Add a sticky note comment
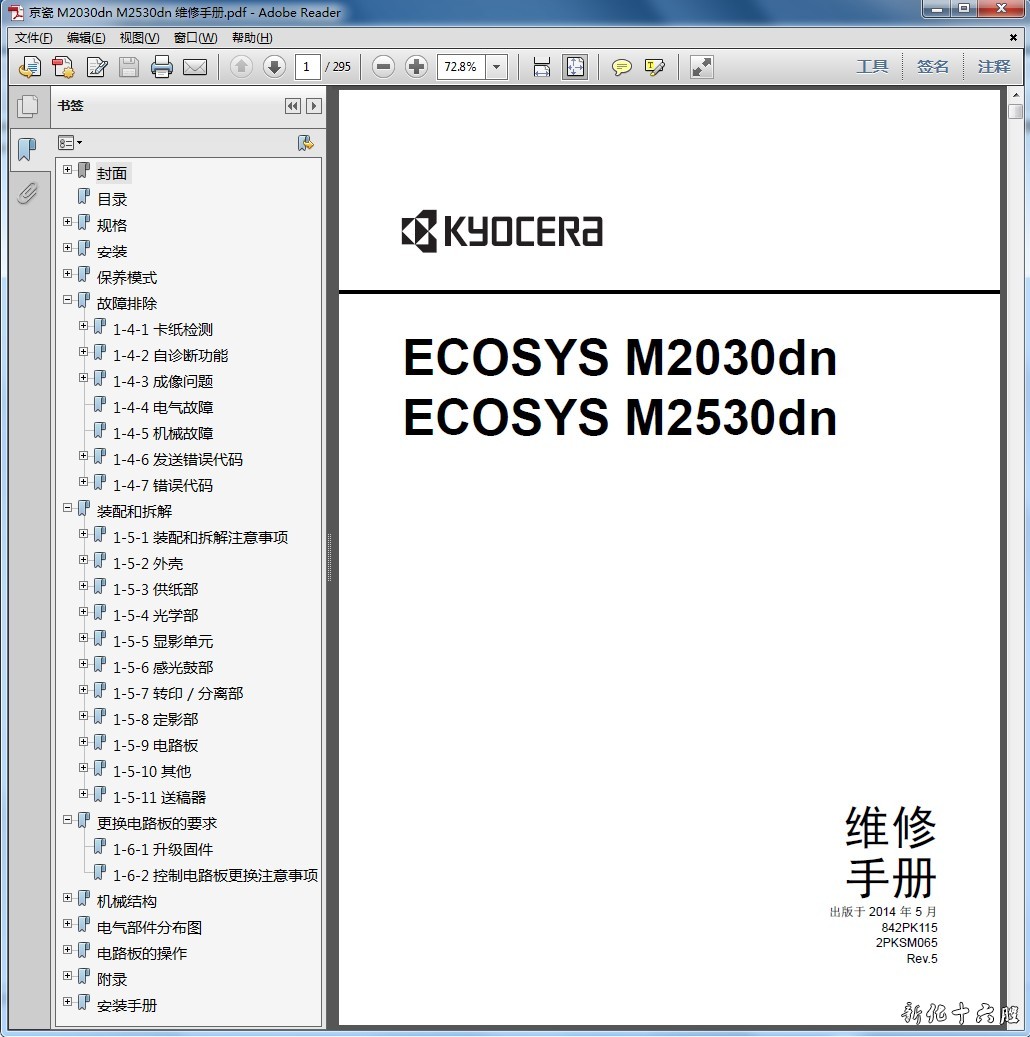1030x1037 pixels. pos(621,67)
